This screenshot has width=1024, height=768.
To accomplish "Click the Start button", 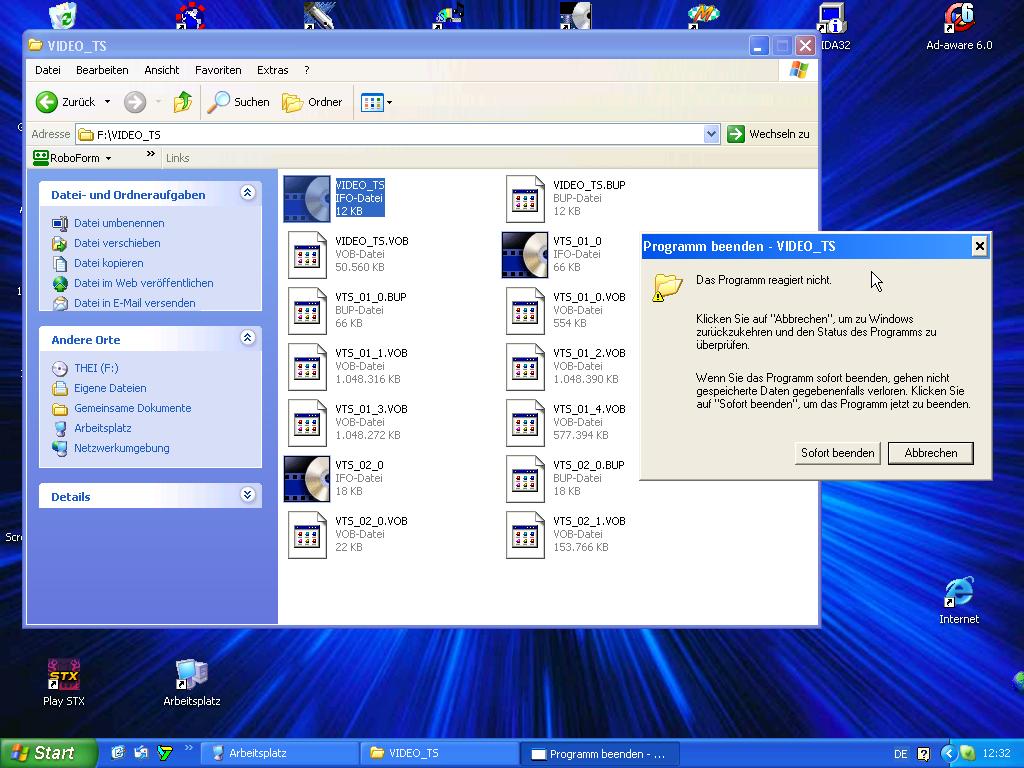I will point(48,753).
